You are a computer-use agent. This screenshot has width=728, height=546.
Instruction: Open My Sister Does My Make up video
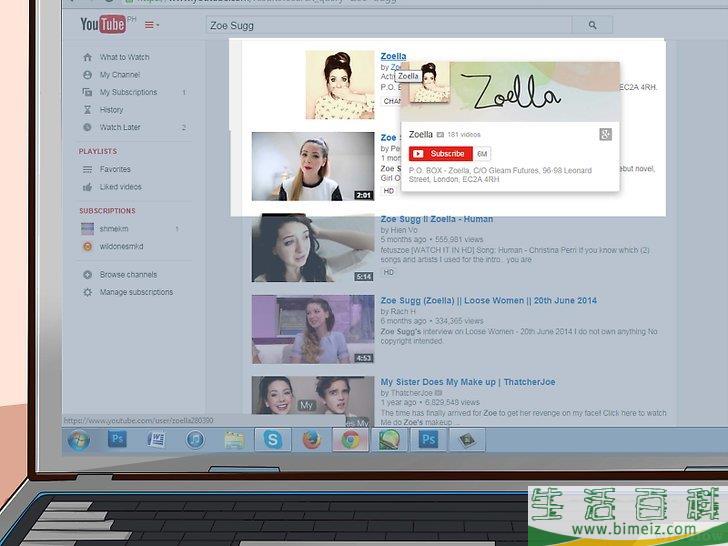tap(468, 382)
